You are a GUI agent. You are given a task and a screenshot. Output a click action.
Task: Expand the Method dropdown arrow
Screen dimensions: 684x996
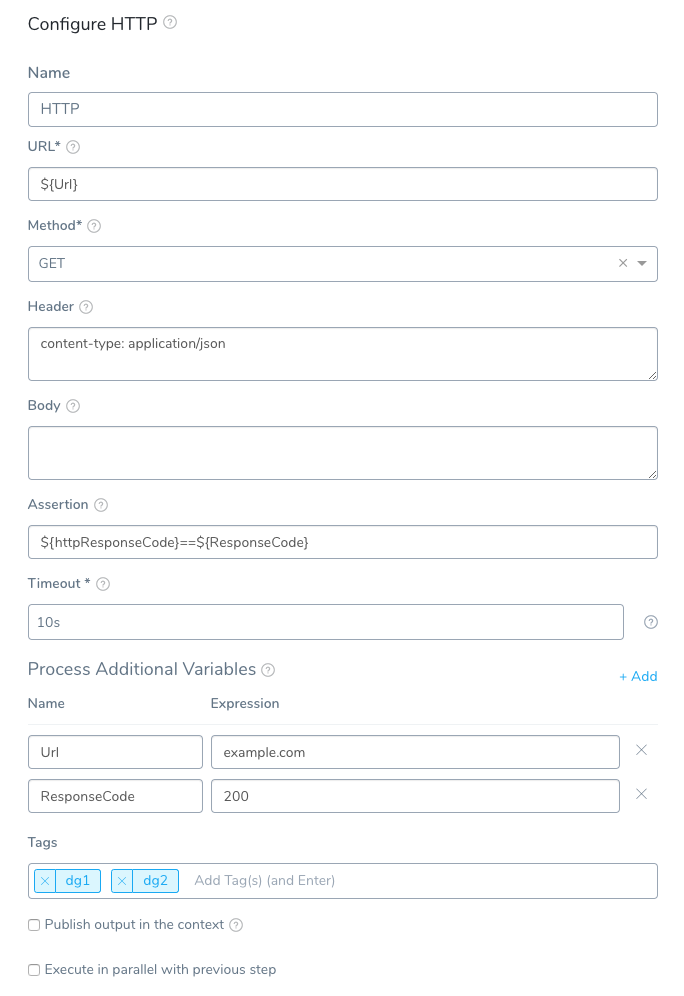tap(642, 264)
